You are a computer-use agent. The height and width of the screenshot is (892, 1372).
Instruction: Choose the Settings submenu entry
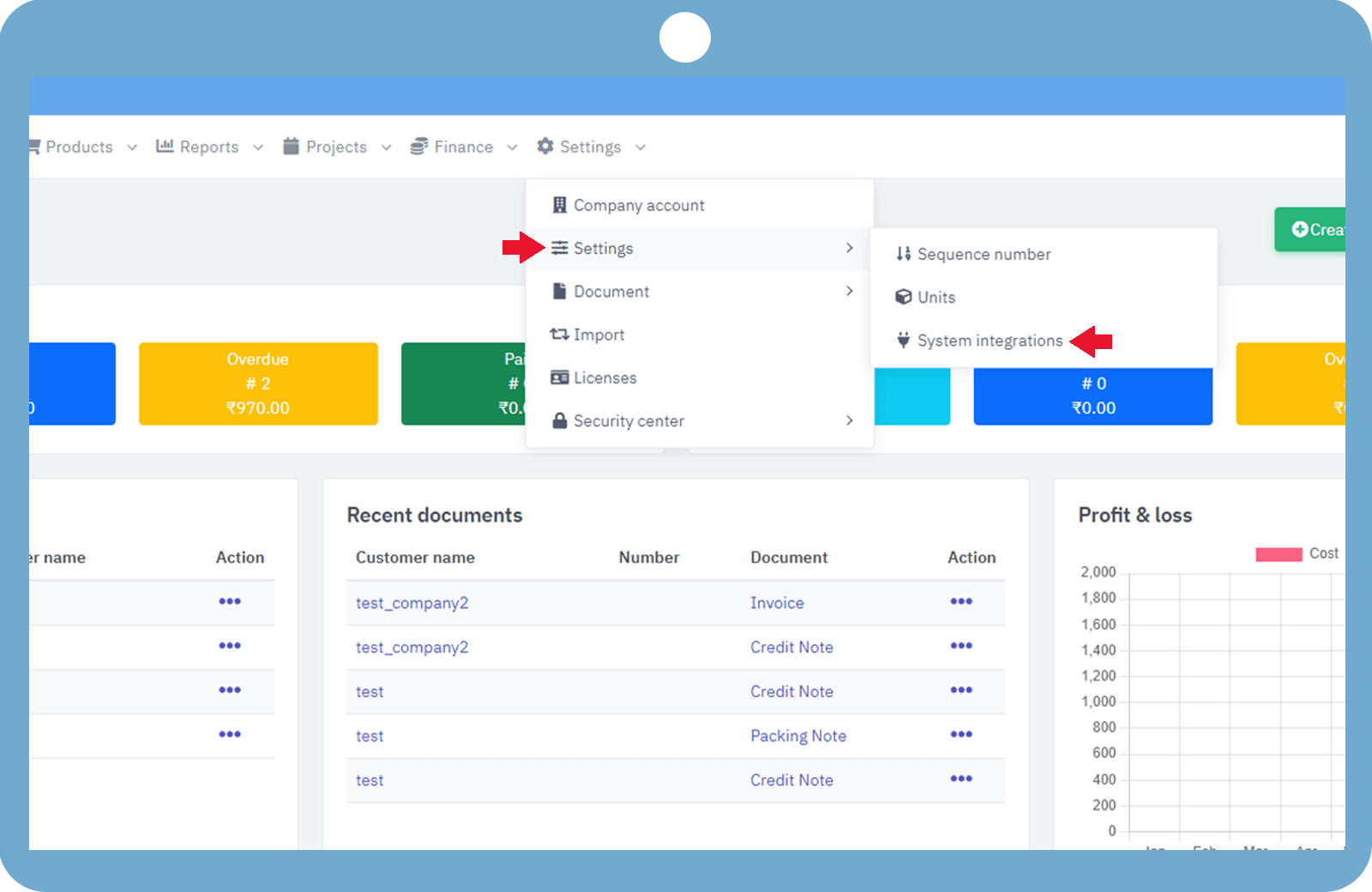click(699, 248)
